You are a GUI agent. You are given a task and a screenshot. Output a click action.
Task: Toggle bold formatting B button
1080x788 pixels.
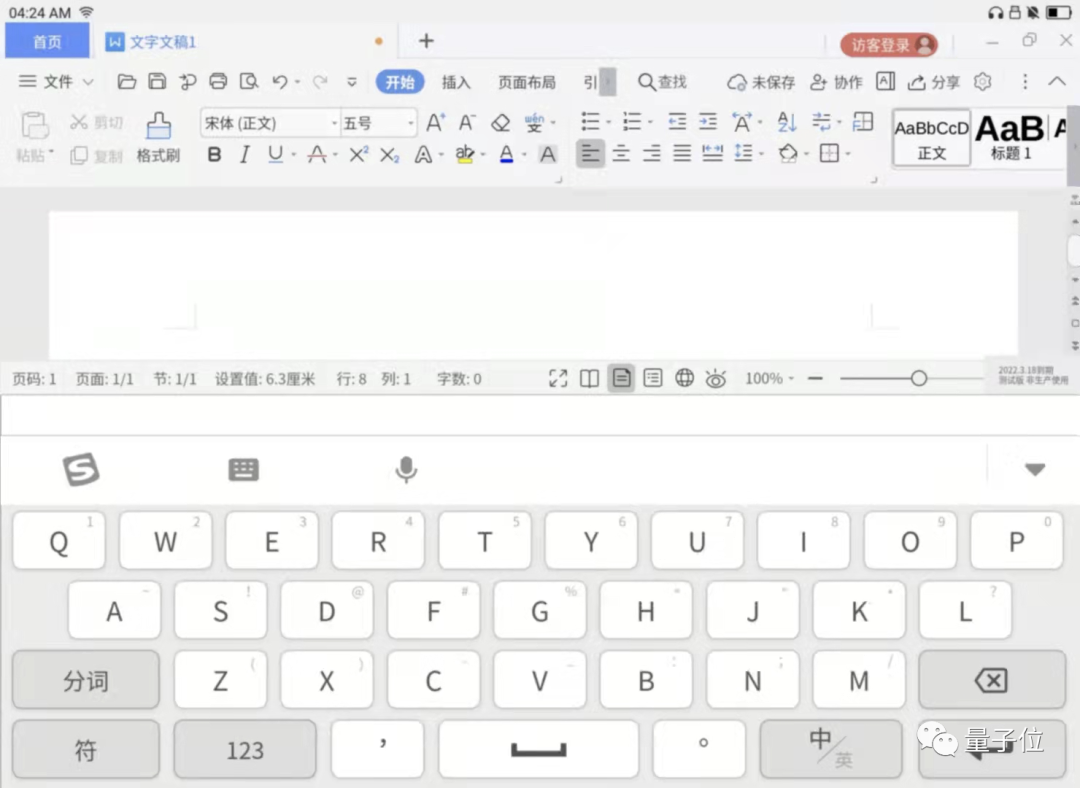pyautogui.click(x=214, y=154)
